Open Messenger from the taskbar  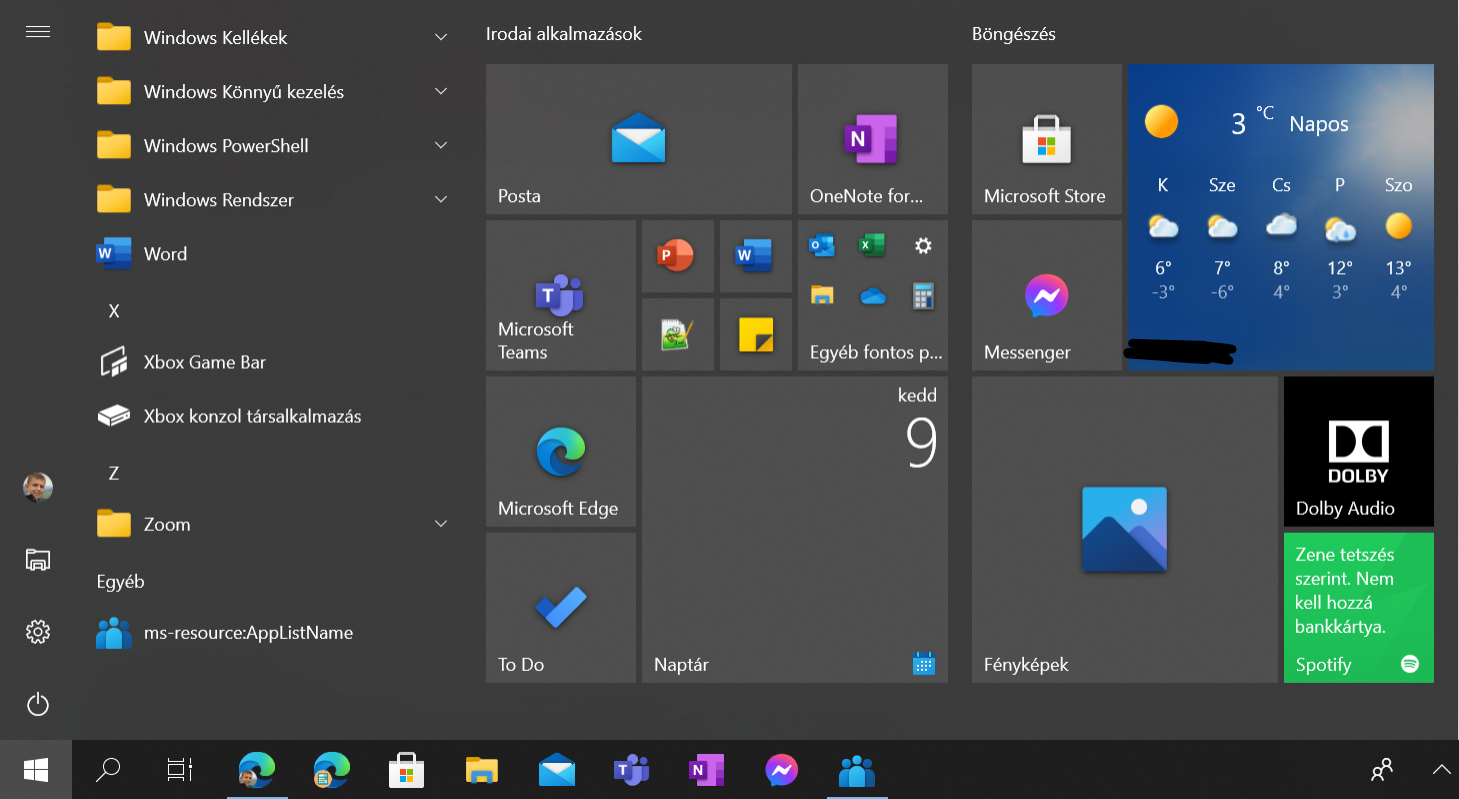(x=781, y=770)
